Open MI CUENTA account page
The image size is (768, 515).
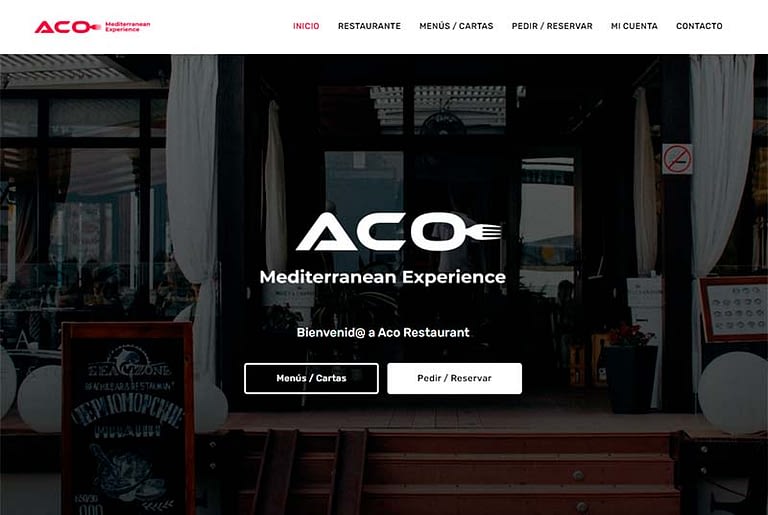pyautogui.click(x=634, y=26)
